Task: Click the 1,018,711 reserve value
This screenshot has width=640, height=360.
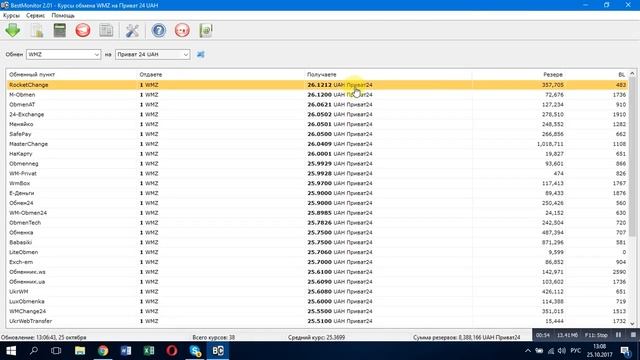Action: [550, 144]
